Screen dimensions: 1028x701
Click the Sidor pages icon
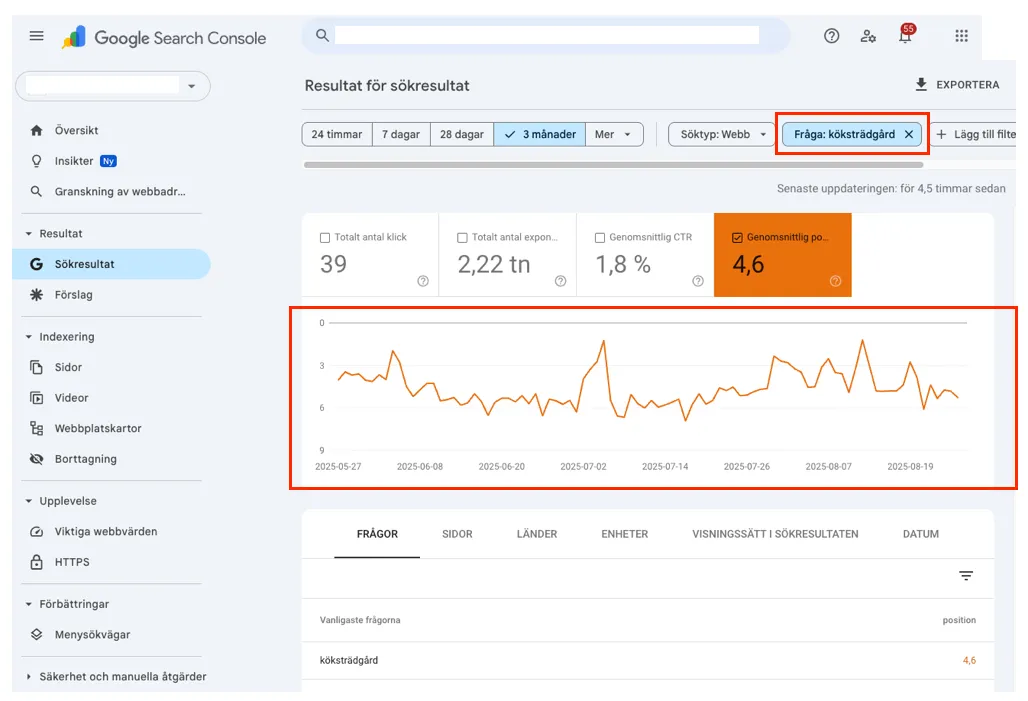click(x=37, y=367)
